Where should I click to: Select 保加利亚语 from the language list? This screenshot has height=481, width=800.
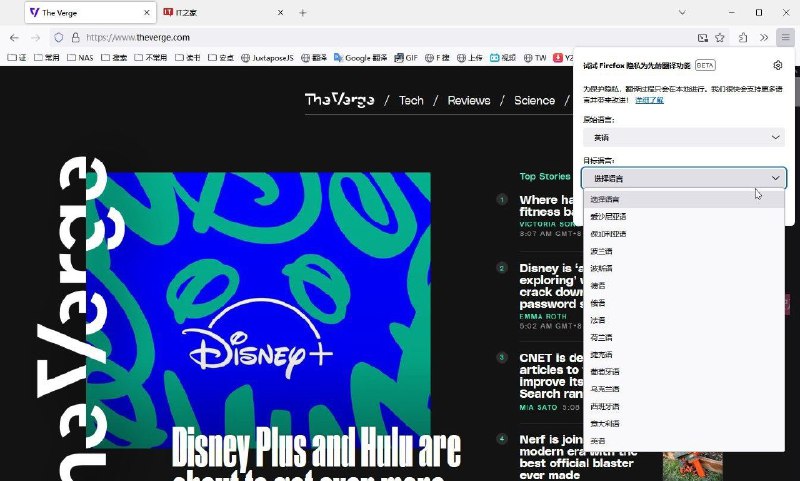(x=683, y=234)
